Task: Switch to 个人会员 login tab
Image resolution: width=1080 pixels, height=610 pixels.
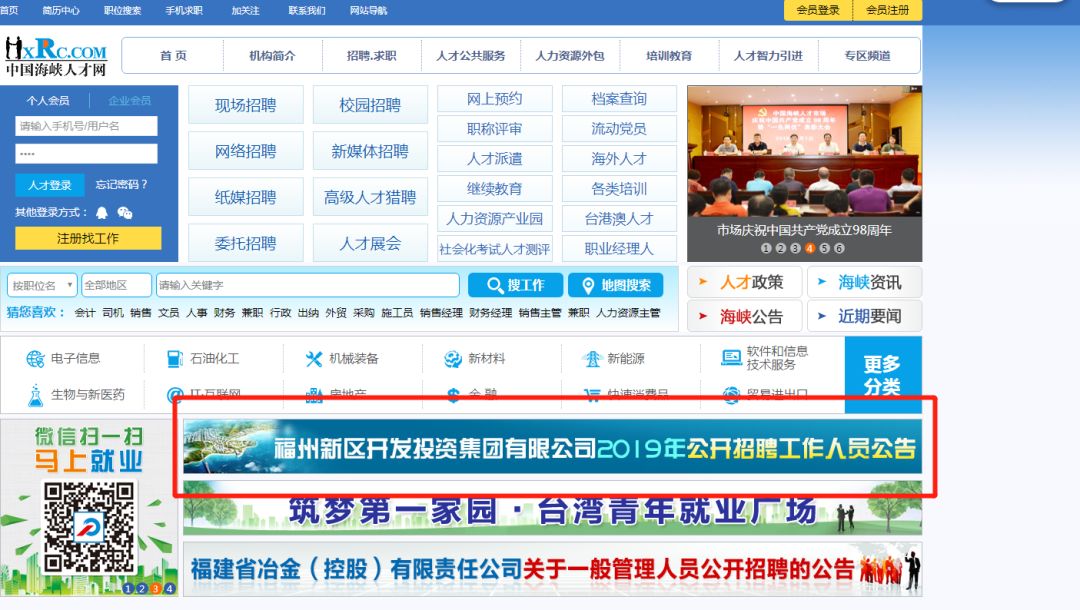Action: coord(48,101)
